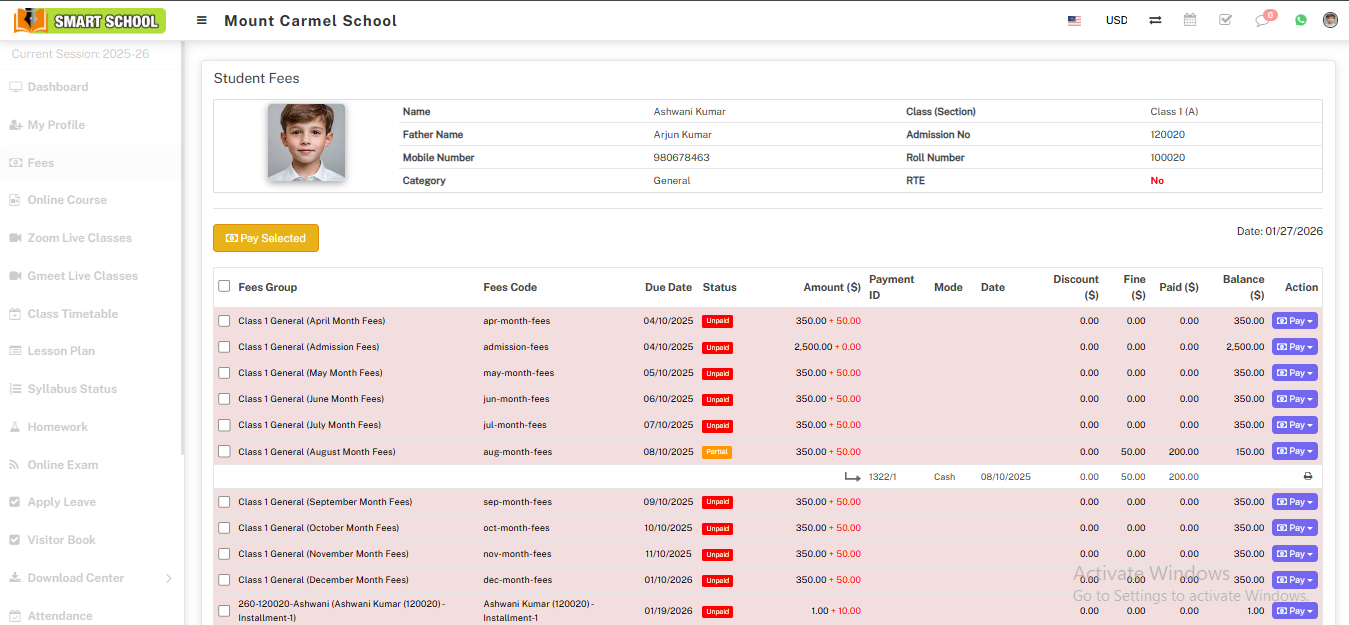This screenshot has height=625, width=1349.
Task: Open USD currency selector
Action: [x=1116, y=20]
